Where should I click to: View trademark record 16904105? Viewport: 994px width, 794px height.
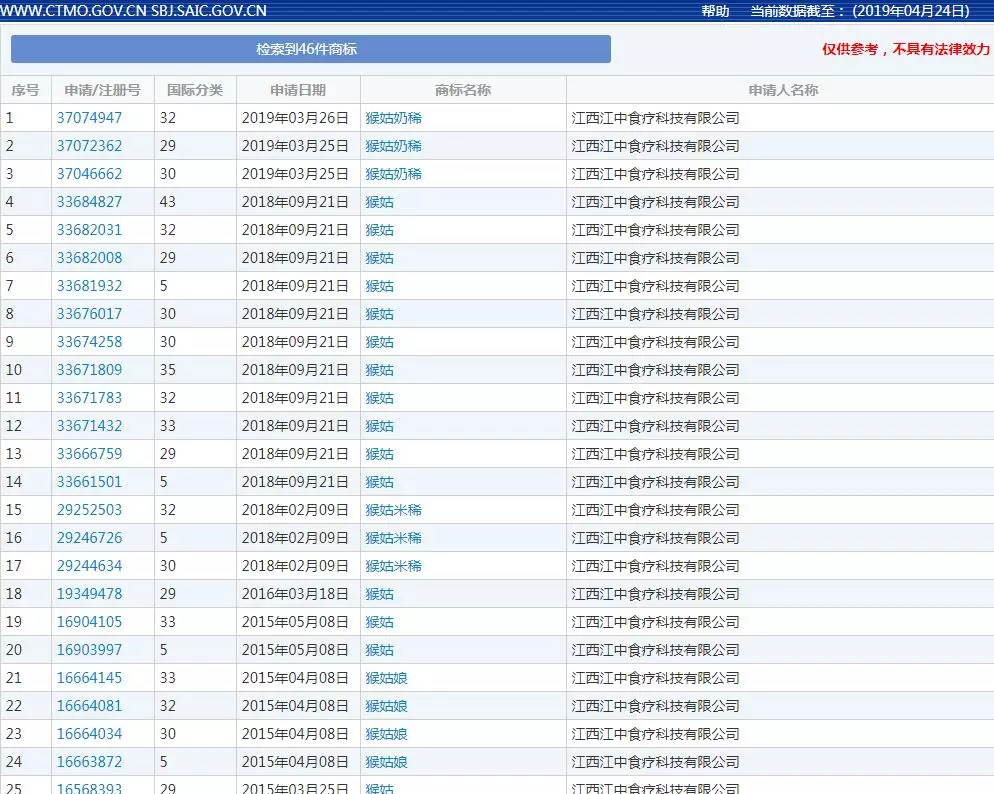89,622
